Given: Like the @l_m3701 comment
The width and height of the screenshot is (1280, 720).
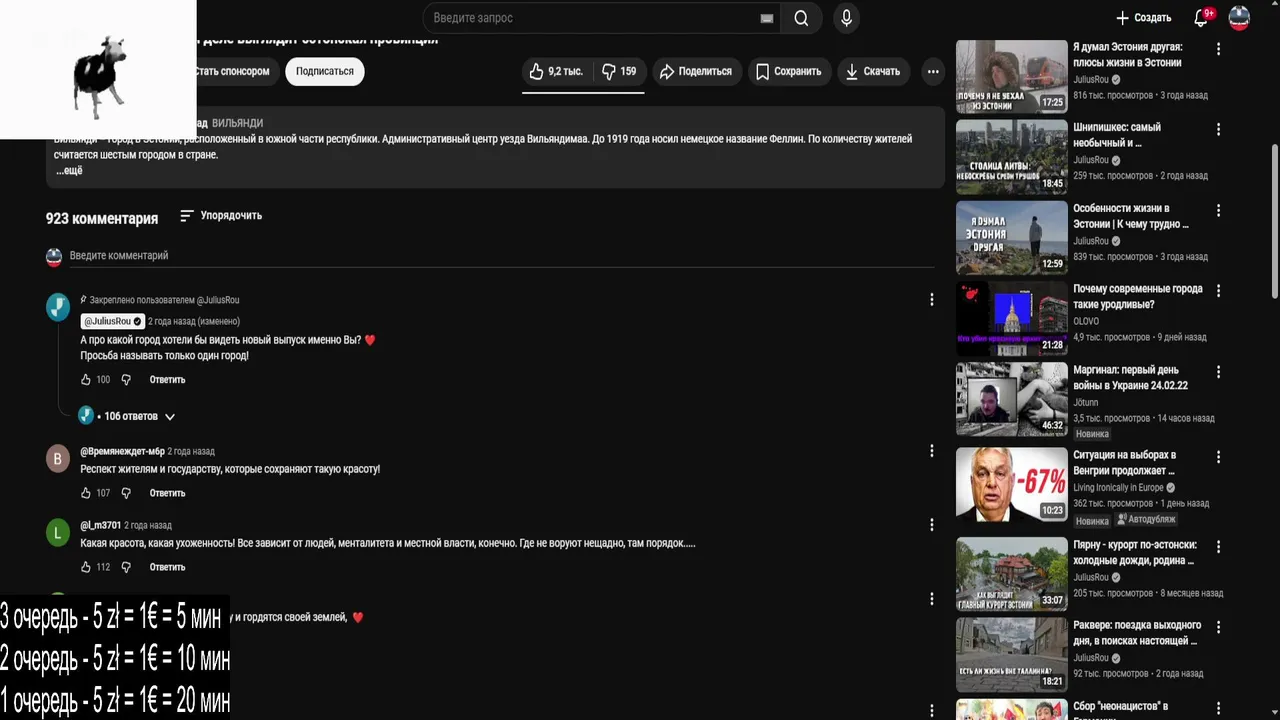Looking at the screenshot, I should 86,567.
